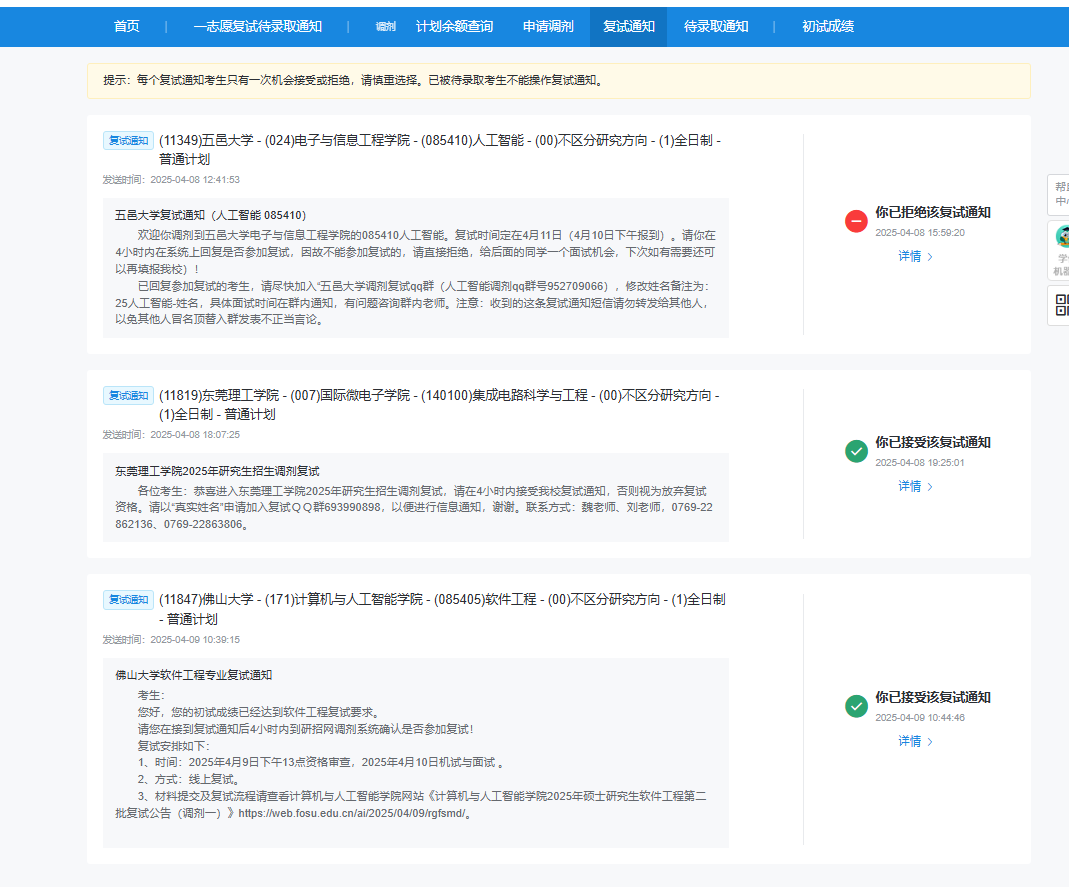Select the 复试通知 tab

click(x=629, y=27)
